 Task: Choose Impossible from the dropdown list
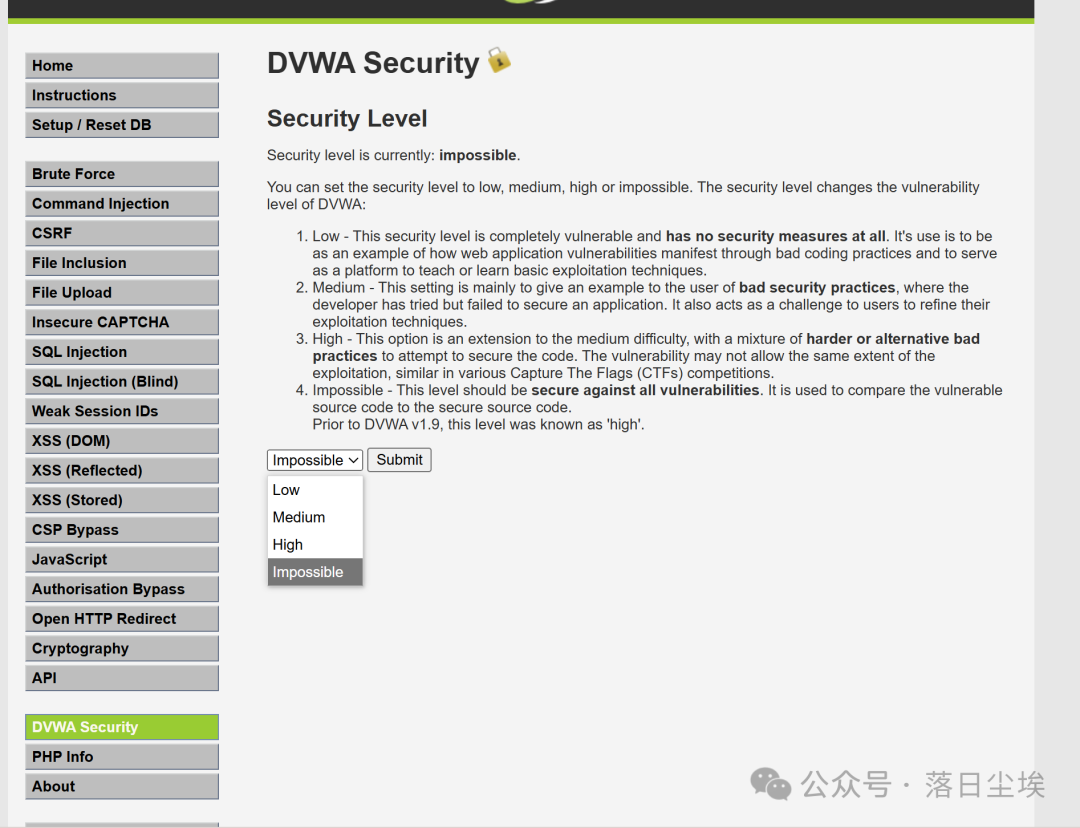(315, 572)
